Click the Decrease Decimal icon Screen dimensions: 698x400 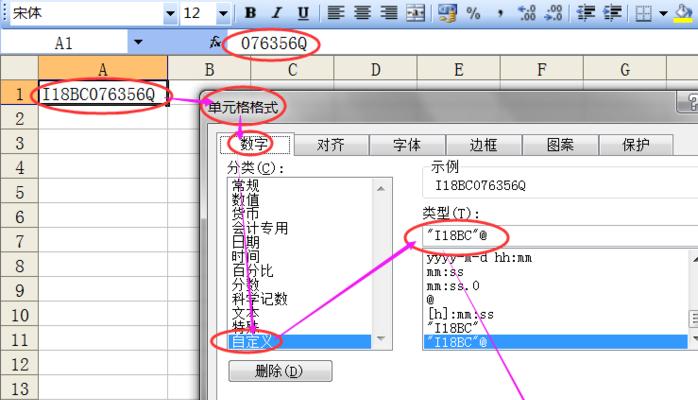tap(553, 13)
